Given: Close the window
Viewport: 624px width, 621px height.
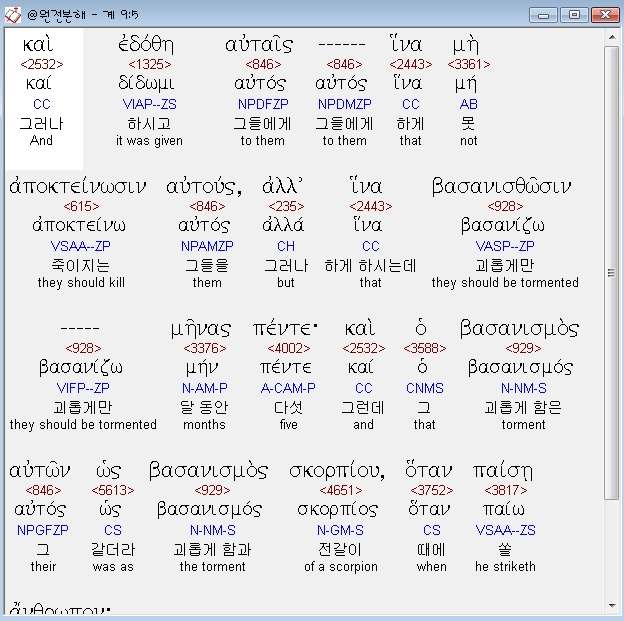Looking at the screenshot, I should pos(605,15).
